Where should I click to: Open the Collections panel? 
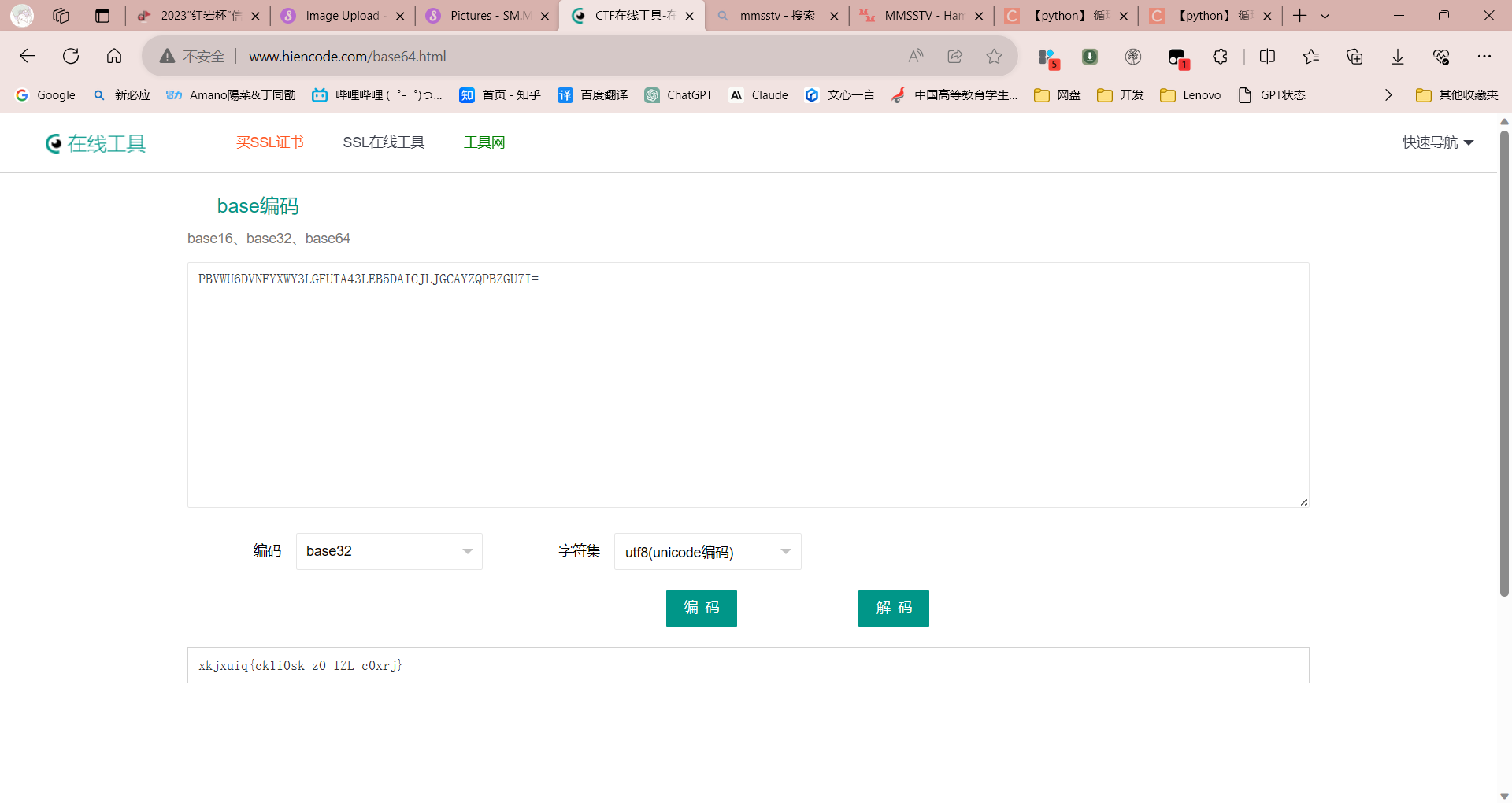pyautogui.click(x=1354, y=56)
